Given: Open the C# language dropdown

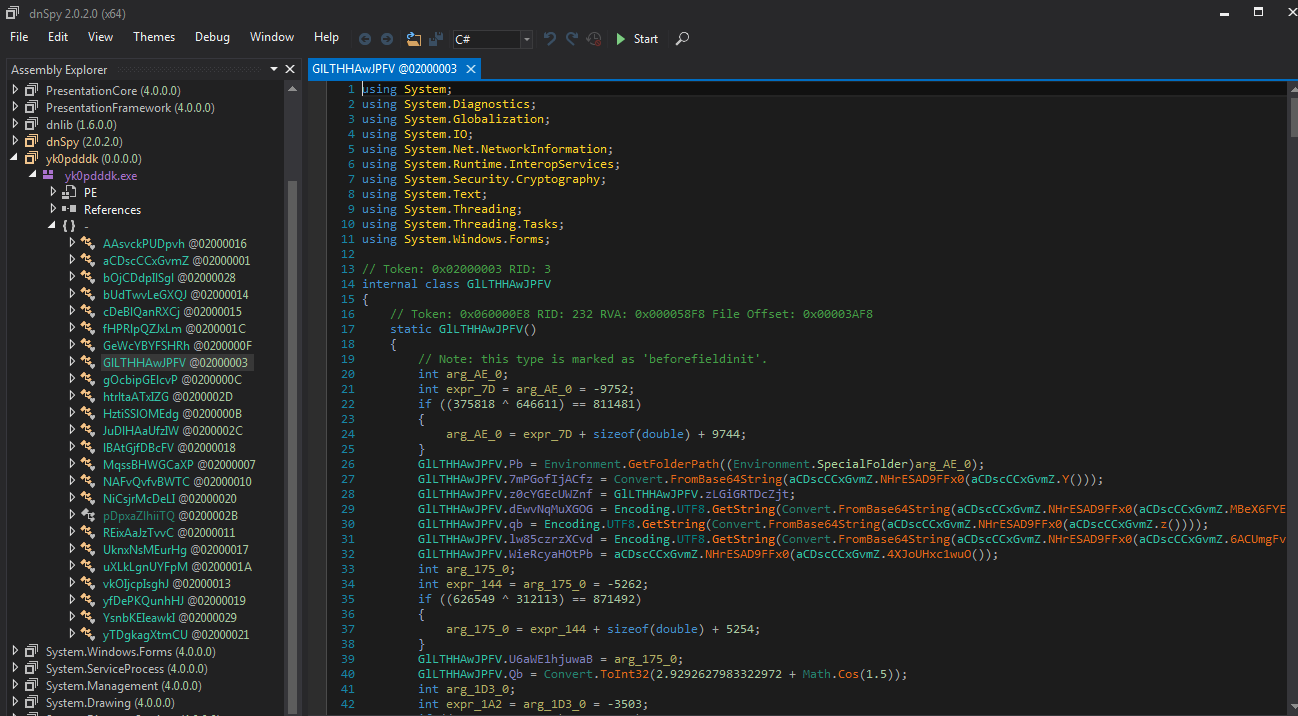Looking at the screenshot, I should (526, 39).
